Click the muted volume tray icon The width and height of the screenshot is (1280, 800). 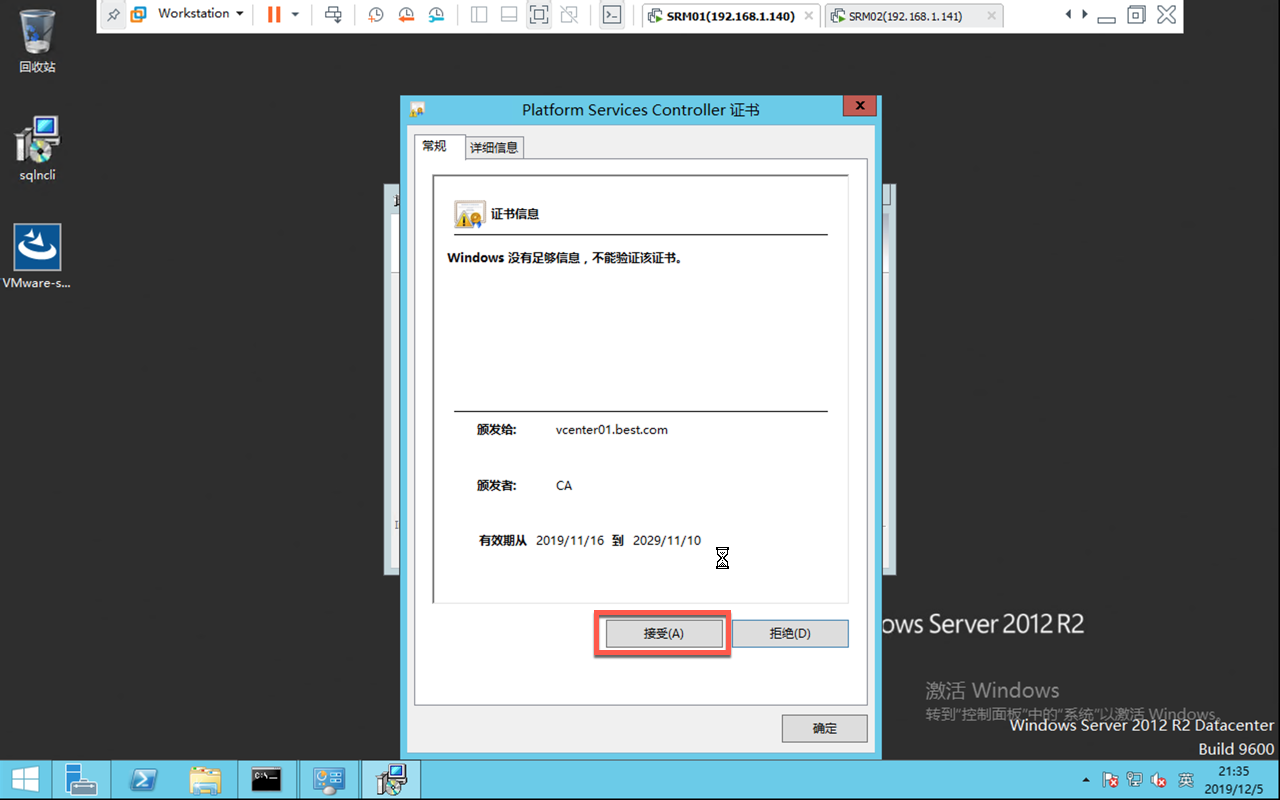[1160, 780]
